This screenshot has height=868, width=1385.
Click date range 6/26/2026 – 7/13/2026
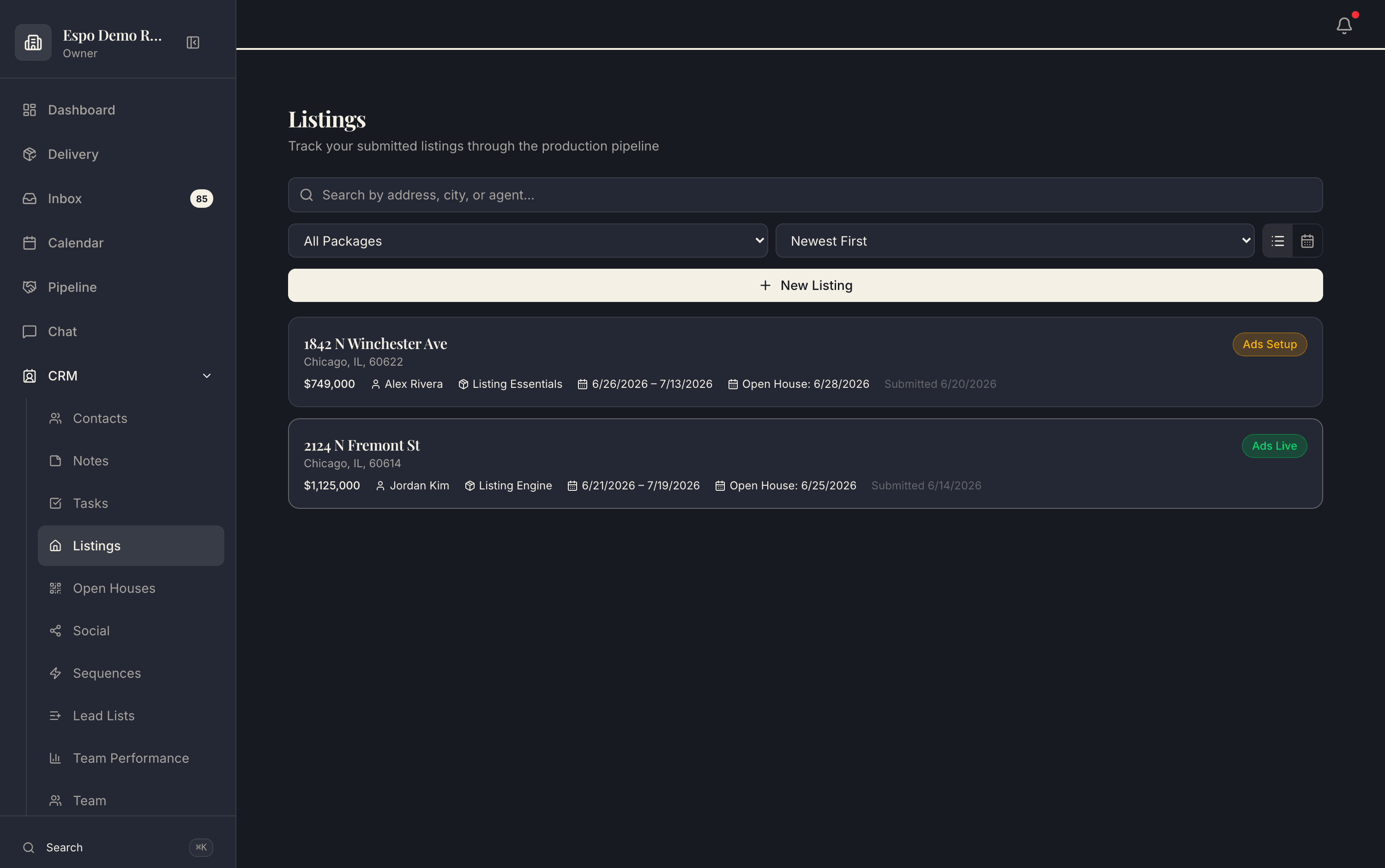pos(652,384)
